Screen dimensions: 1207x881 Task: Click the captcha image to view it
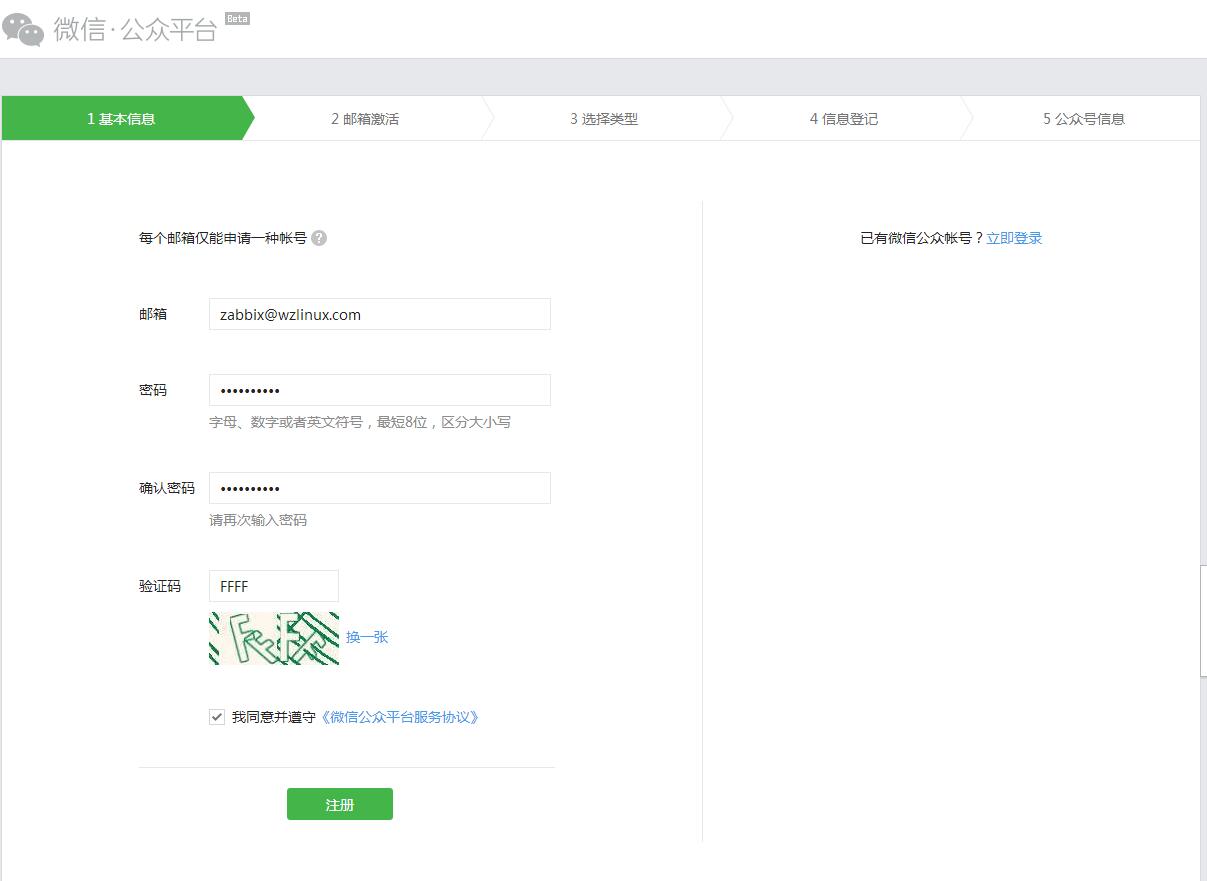click(x=272, y=637)
